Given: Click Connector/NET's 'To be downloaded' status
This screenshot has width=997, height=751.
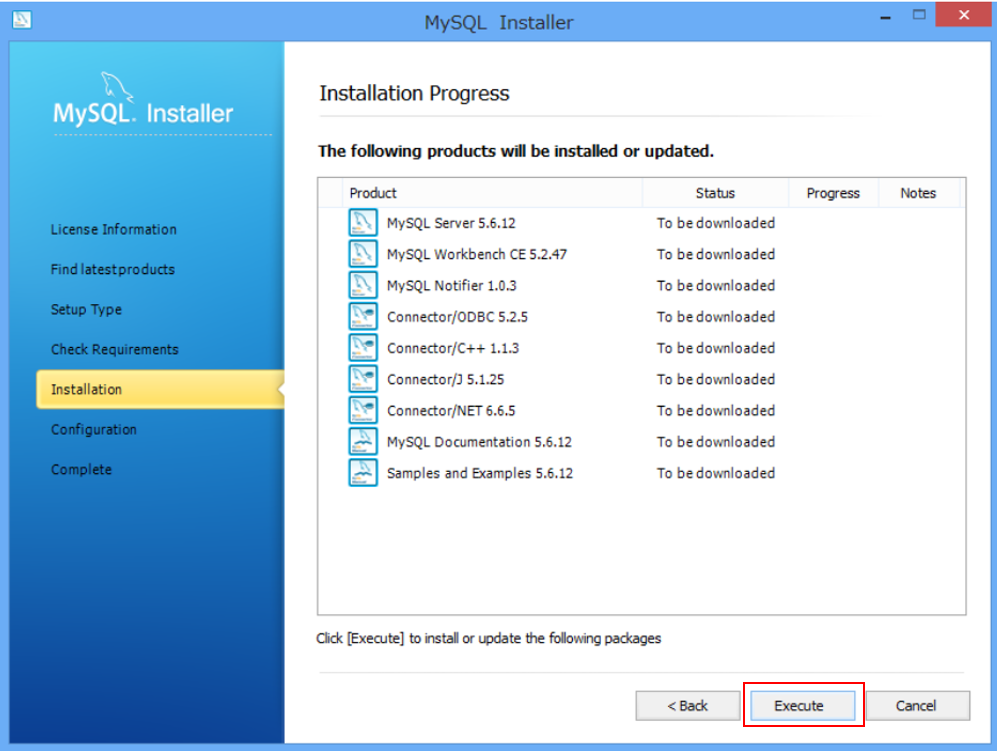Looking at the screenshot, I should pyautogui.click(x=716, y=410).
